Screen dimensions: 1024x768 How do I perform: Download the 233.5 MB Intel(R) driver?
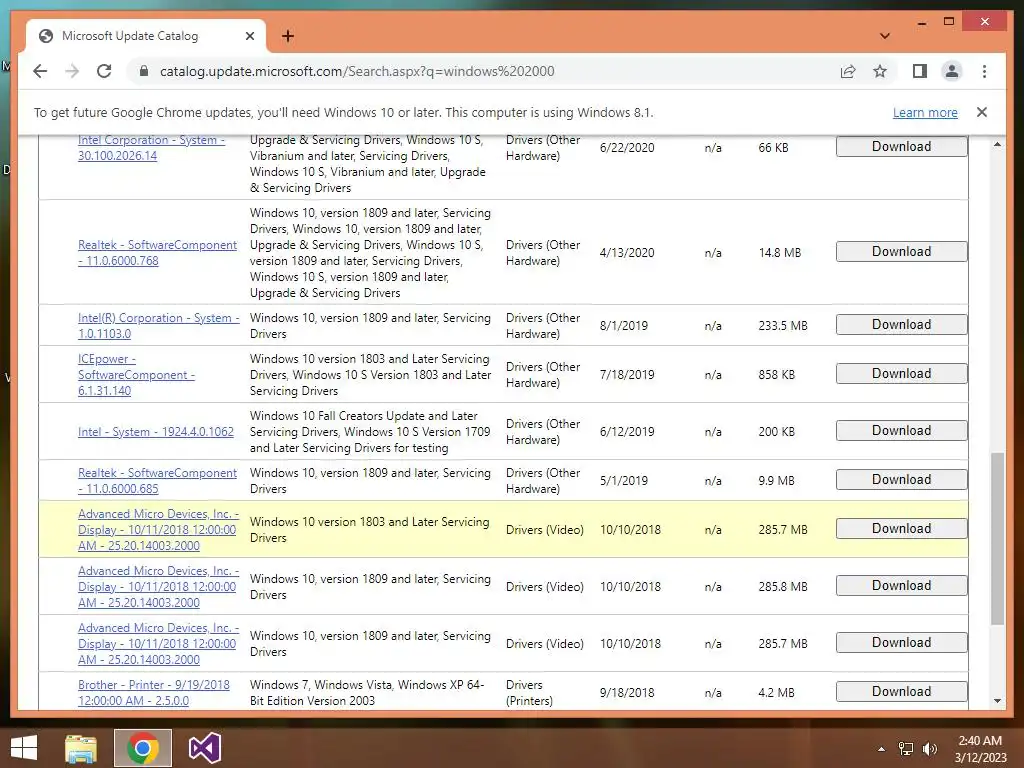[901, 325]
